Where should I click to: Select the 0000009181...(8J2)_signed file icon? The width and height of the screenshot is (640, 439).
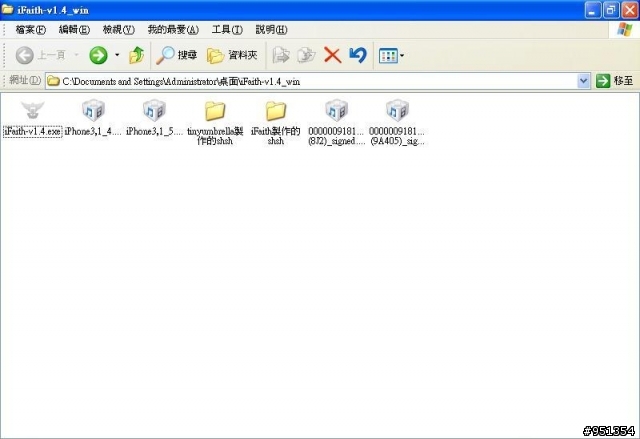pyautogui.click(x=336, y=110)
